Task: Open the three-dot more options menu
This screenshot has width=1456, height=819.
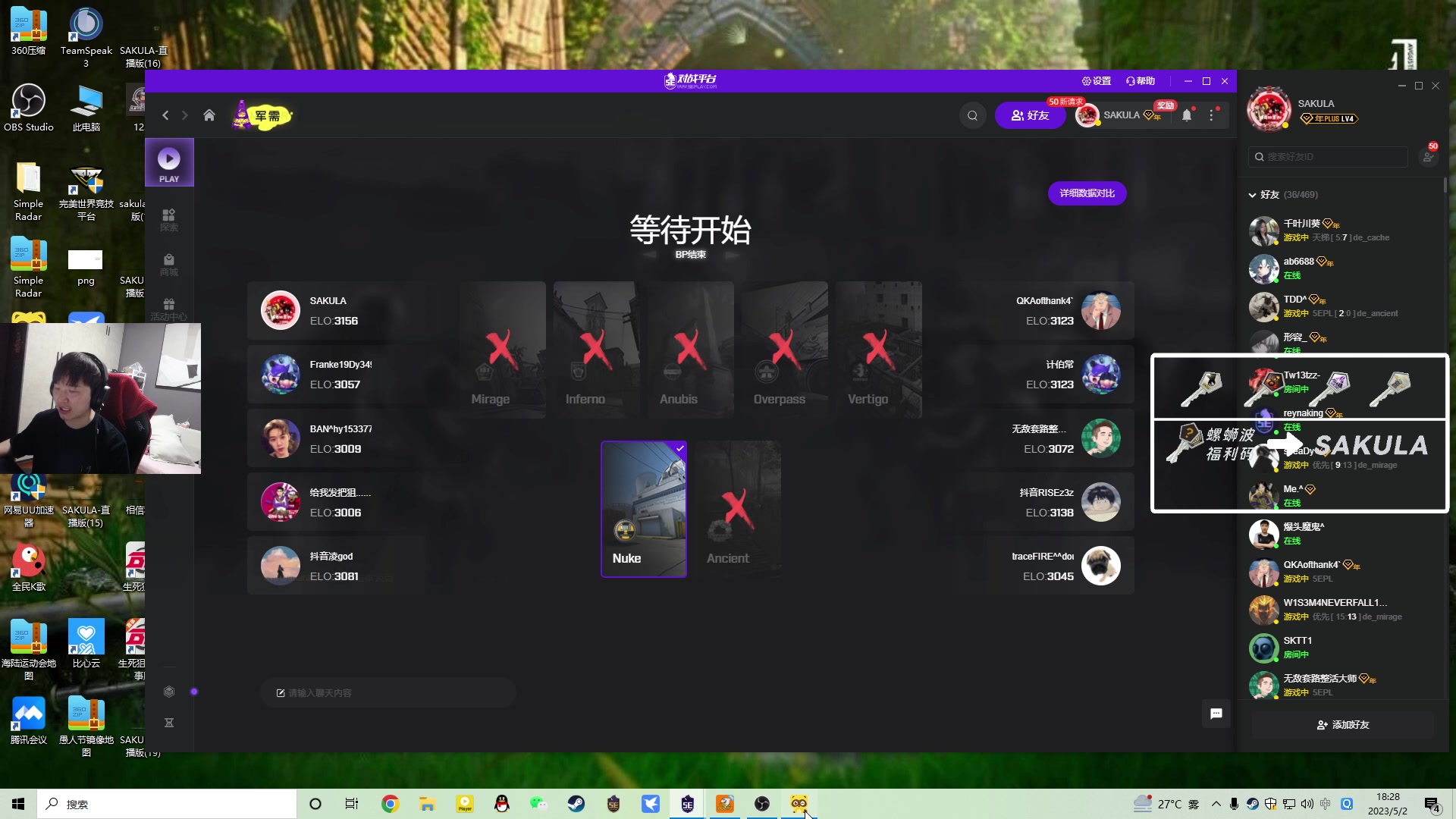Action: [1212, 115]
